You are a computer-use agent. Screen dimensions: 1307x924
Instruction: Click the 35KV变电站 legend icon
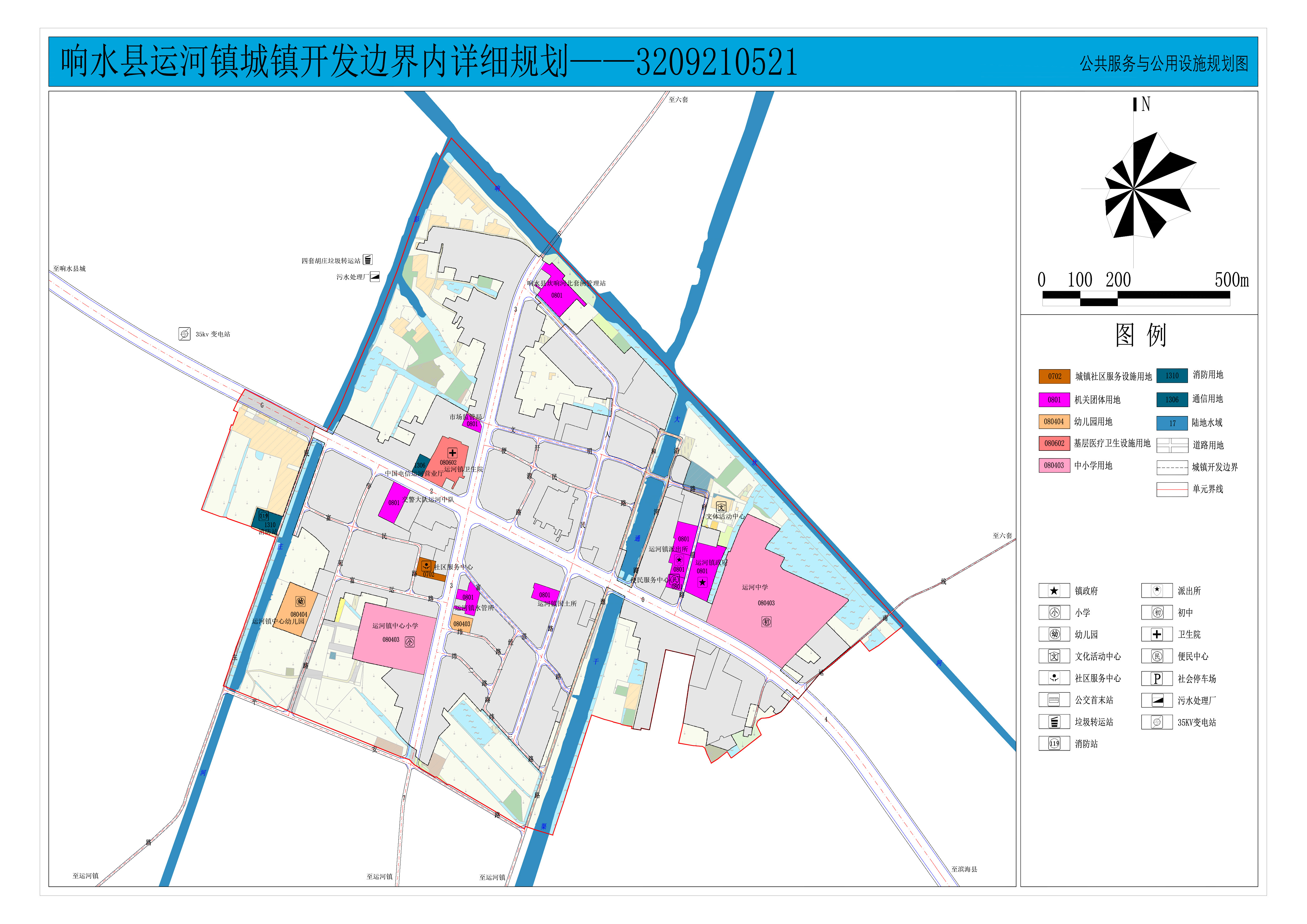(1157, 722)
